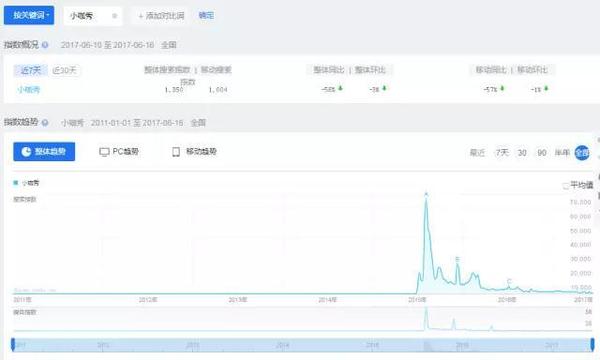Choose the 90 day range option
Viewport: 600px width, 360px height.
pos(541,153)
